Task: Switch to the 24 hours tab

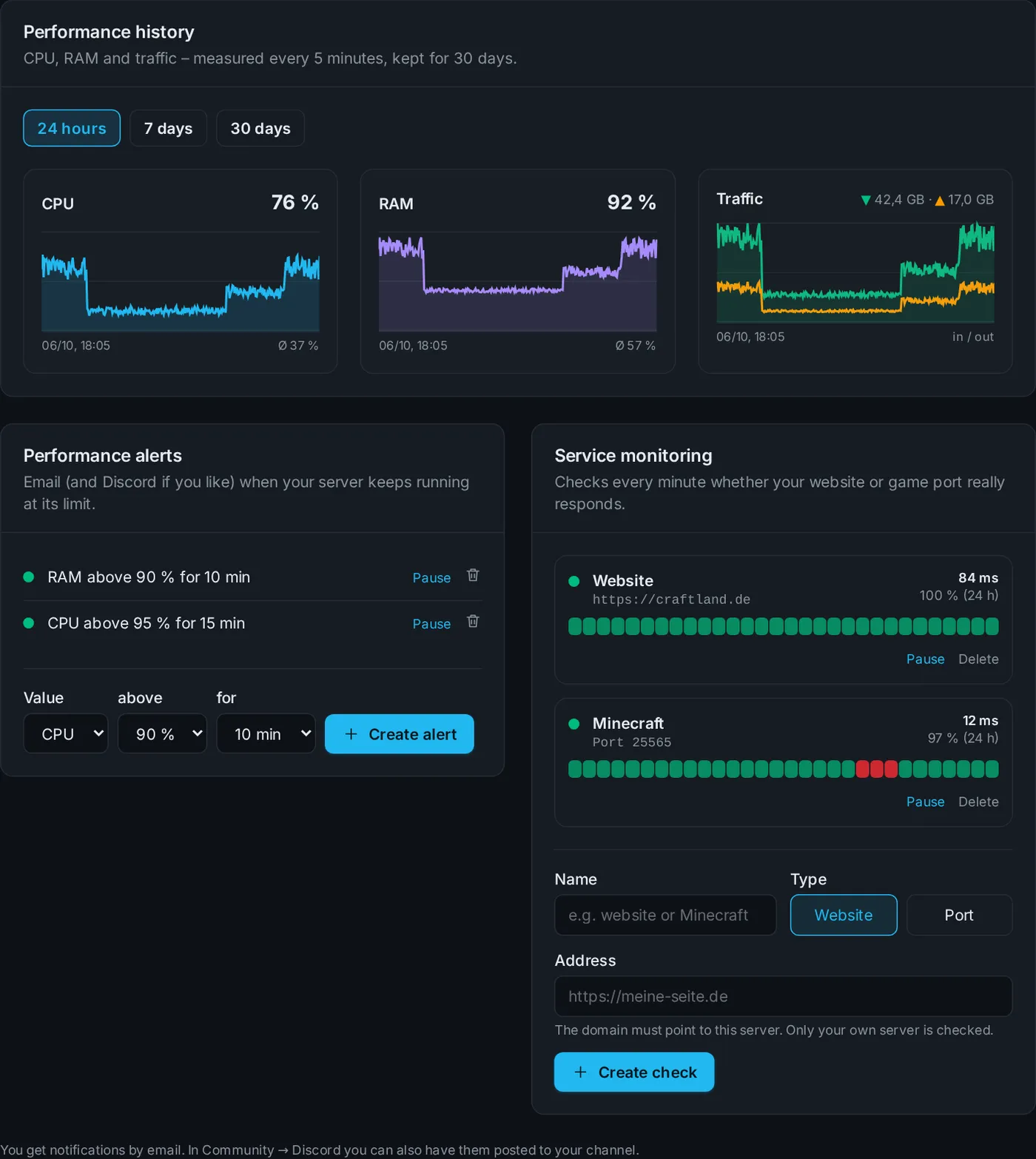Action: pyautogui.click(x=72, y=128)
